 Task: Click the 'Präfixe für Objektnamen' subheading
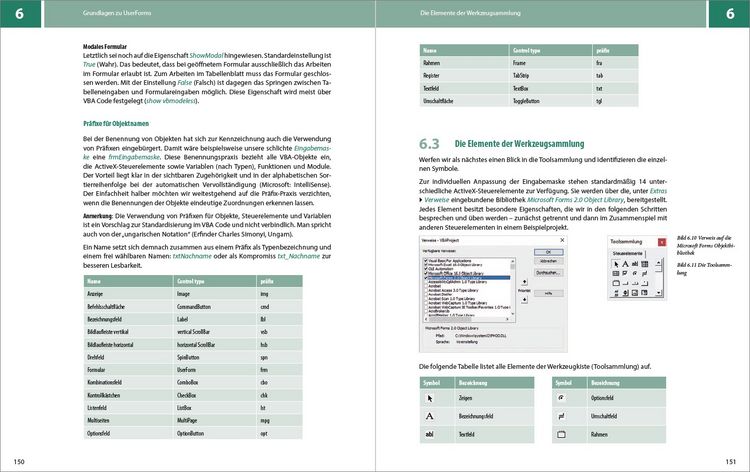116,123
